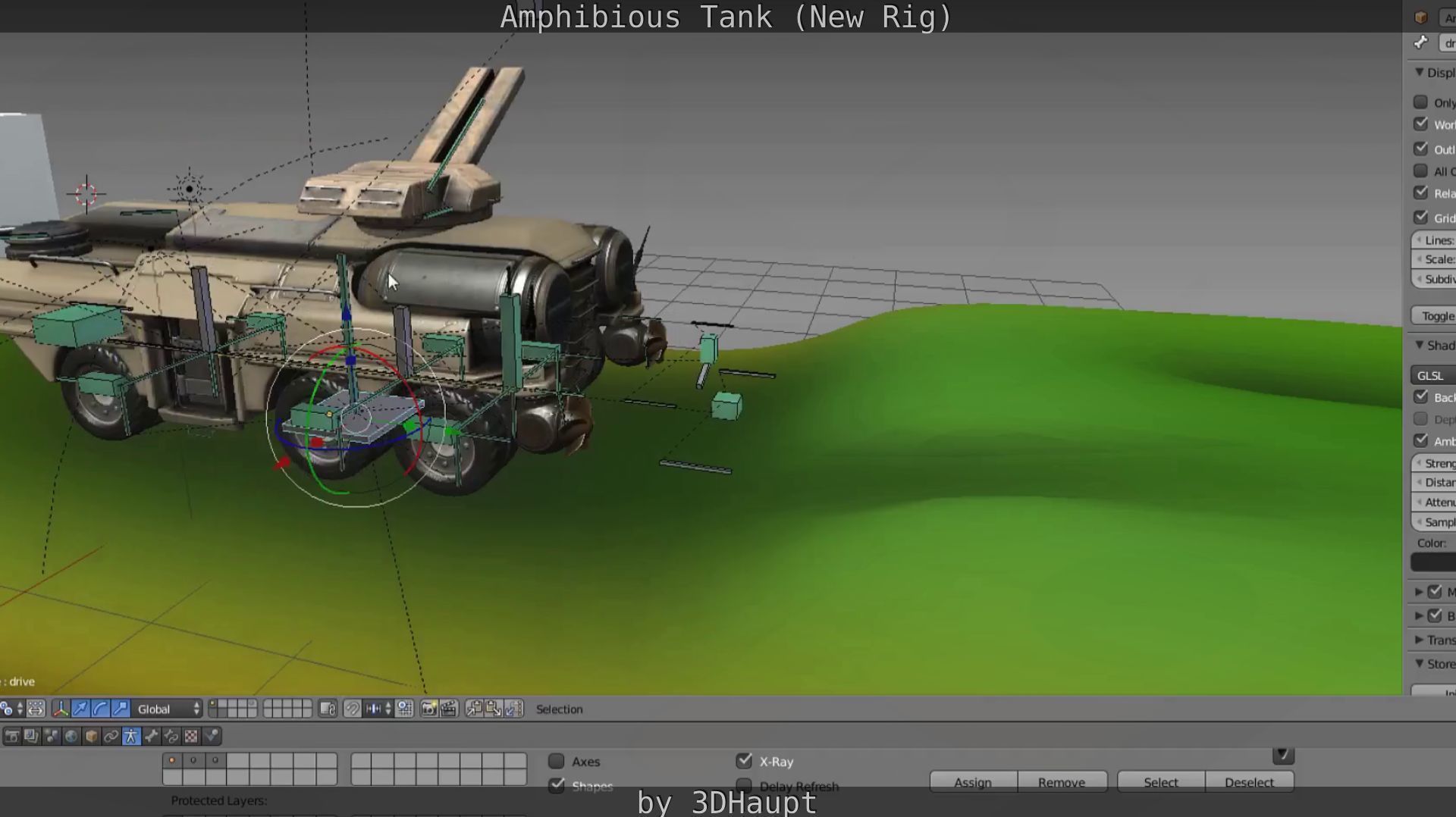Image resolution: width=1456 pixels, height=817 pixels.
Task: Open the World properties globe tab
Action: (71, 736)
